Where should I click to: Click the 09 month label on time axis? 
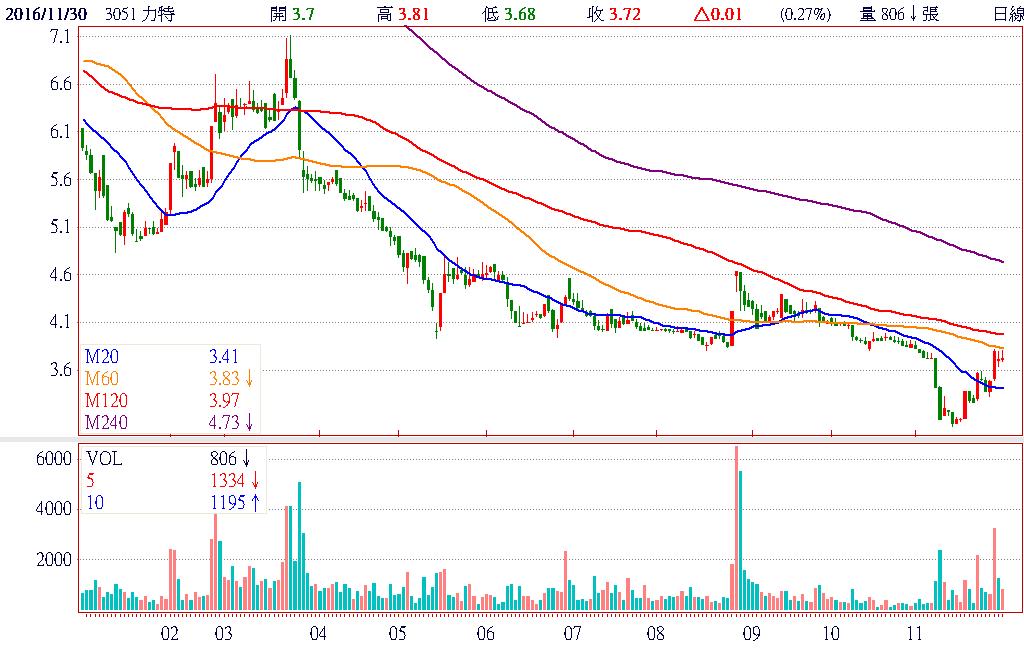[x=751, y=633]
